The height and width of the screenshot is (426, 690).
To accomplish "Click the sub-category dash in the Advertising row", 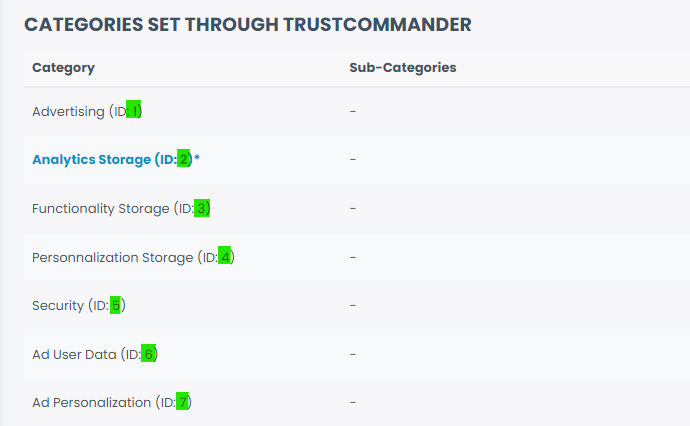I will pyautogui.click(x=353, y=111).
